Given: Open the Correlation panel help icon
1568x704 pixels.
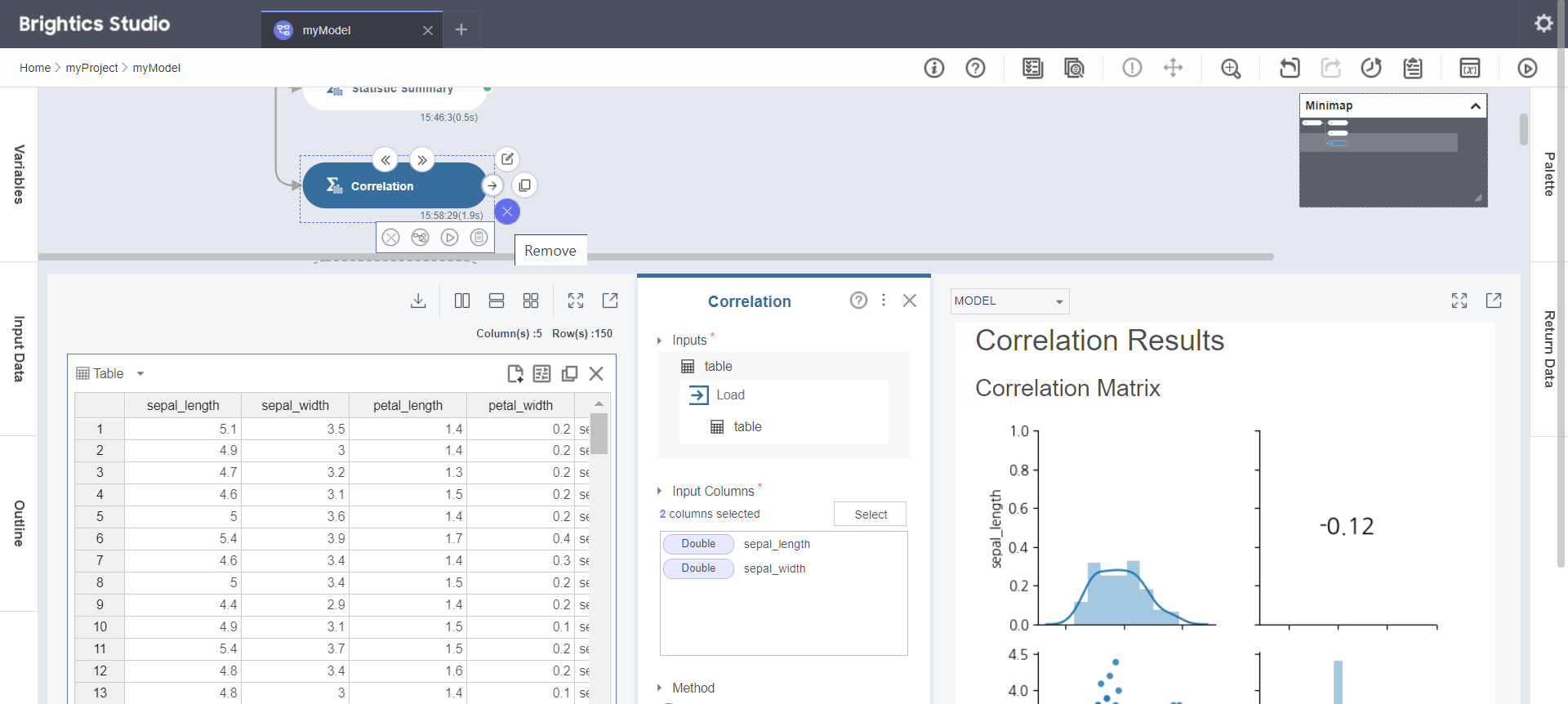Looking at the screenshot, I should click(x=858, y=301).
